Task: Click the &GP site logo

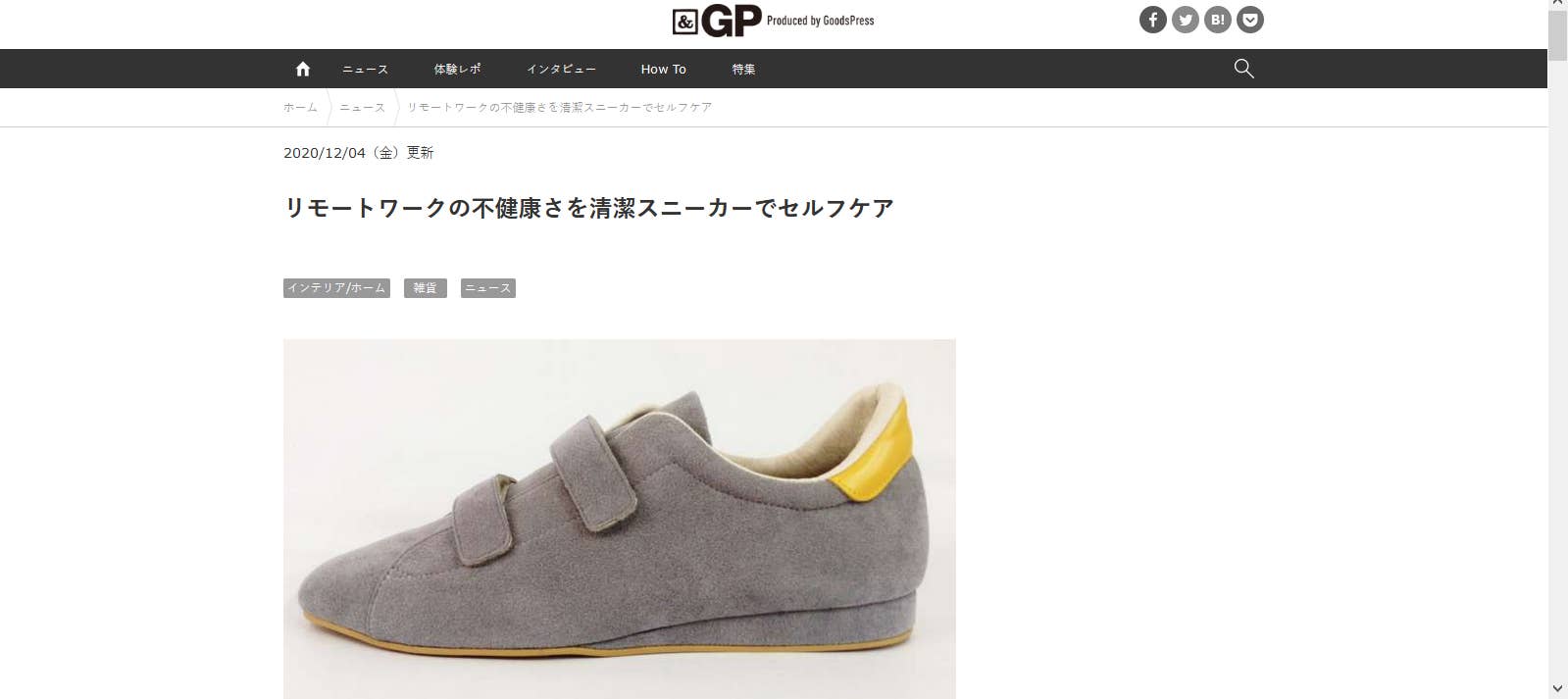Action: [x=773, y=21]
